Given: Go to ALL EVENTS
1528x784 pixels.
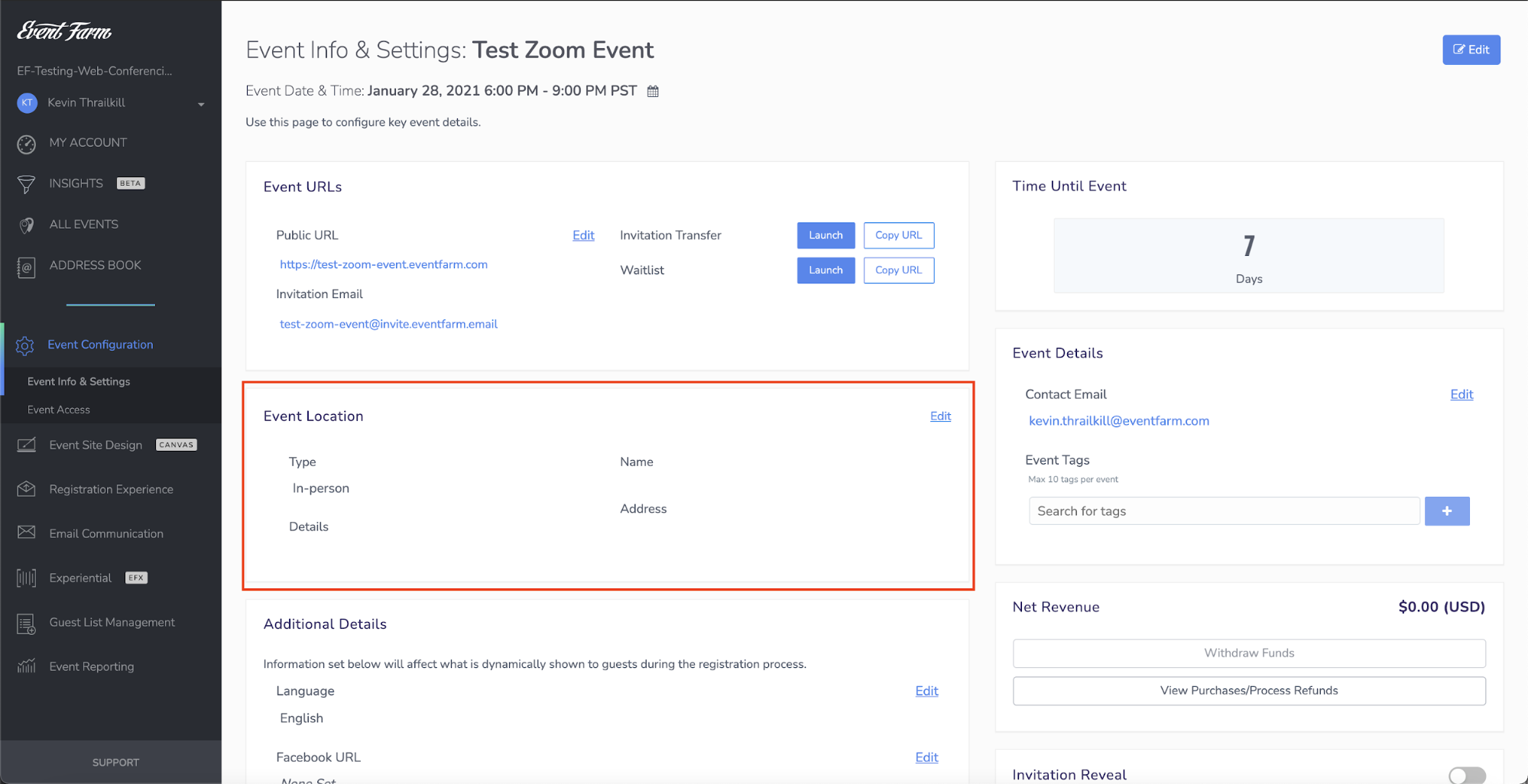Looking at the screenshot, I should [x=84, y=224].
